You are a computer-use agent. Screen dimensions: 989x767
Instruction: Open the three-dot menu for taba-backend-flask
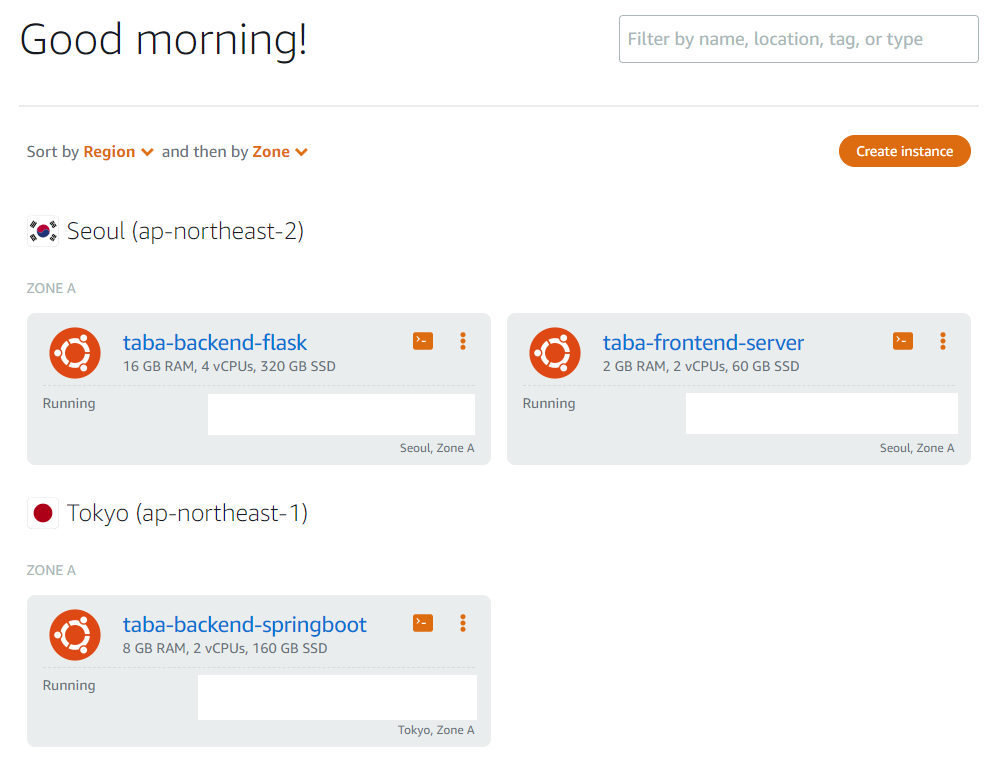[x=463, y=341]
